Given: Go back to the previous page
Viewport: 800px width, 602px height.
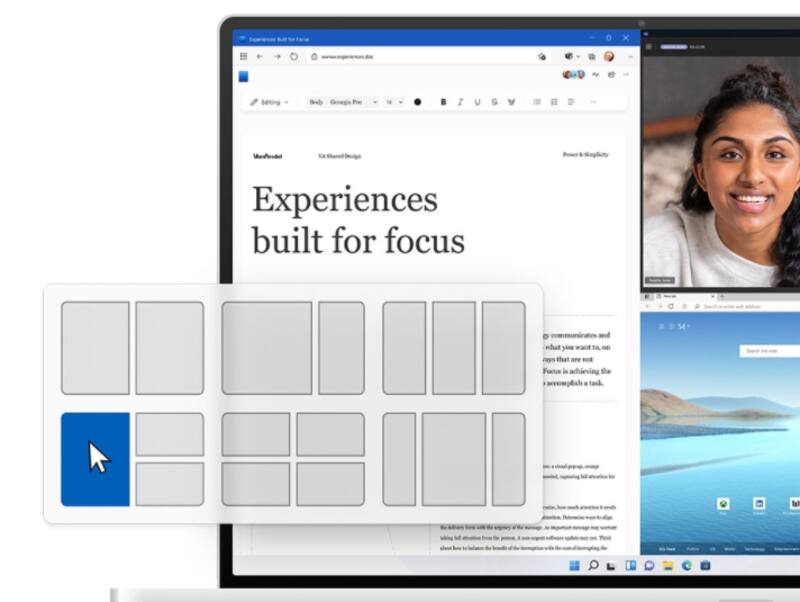Looking at the screenshot, I should point(261,57).
